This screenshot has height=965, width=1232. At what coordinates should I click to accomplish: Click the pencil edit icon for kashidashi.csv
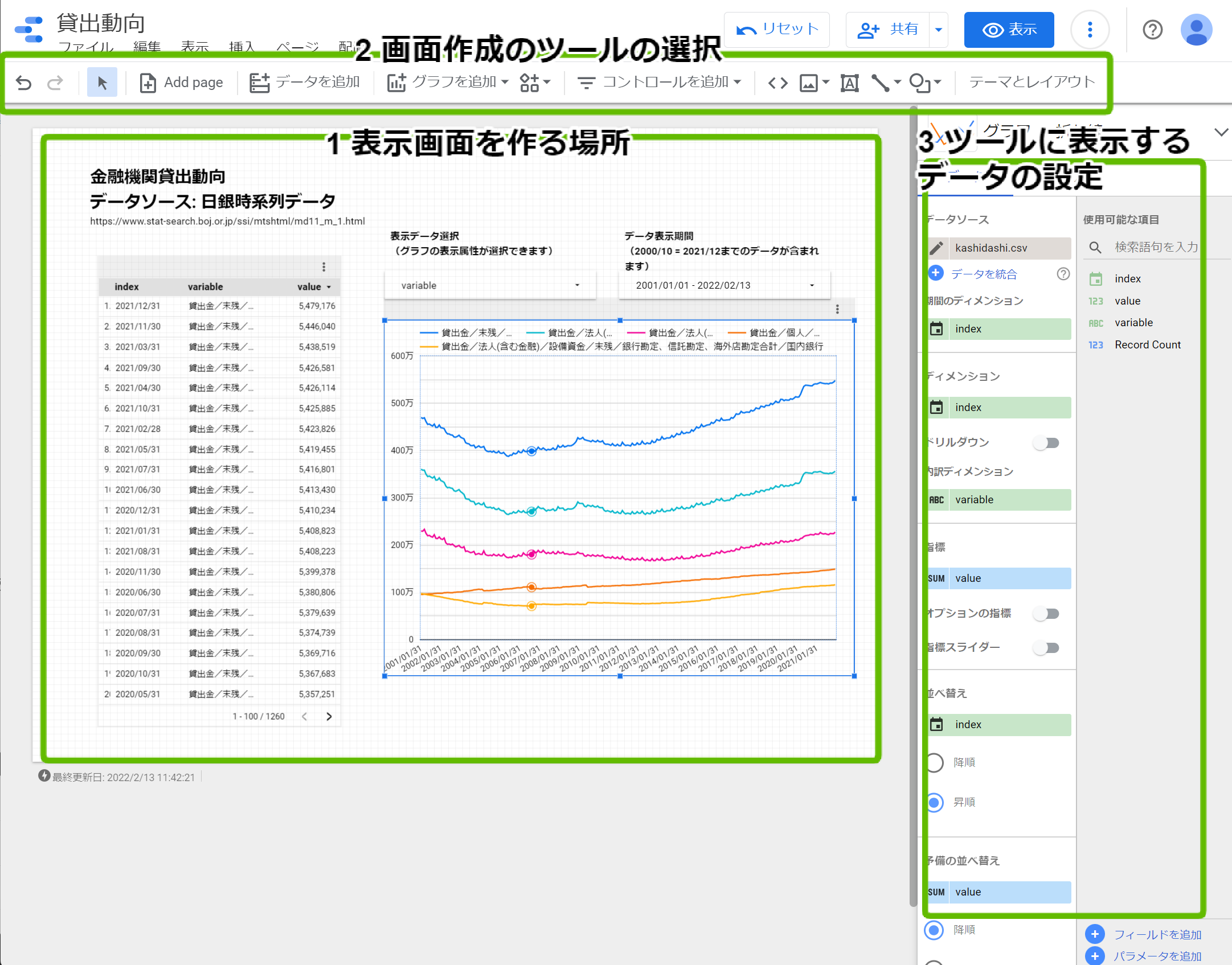click(x=936, y=248)
